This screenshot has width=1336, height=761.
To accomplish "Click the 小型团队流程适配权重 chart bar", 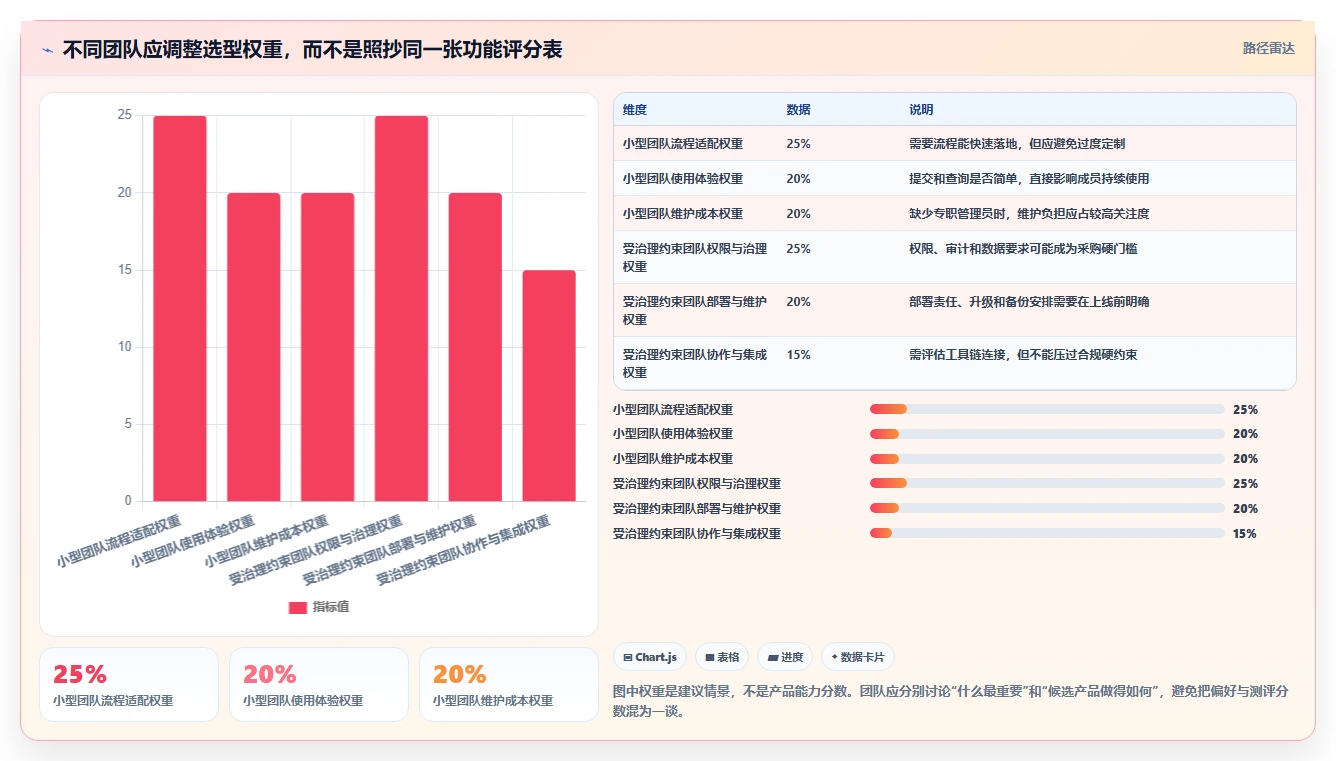I will pyautogui.click(x=180, y=308).
